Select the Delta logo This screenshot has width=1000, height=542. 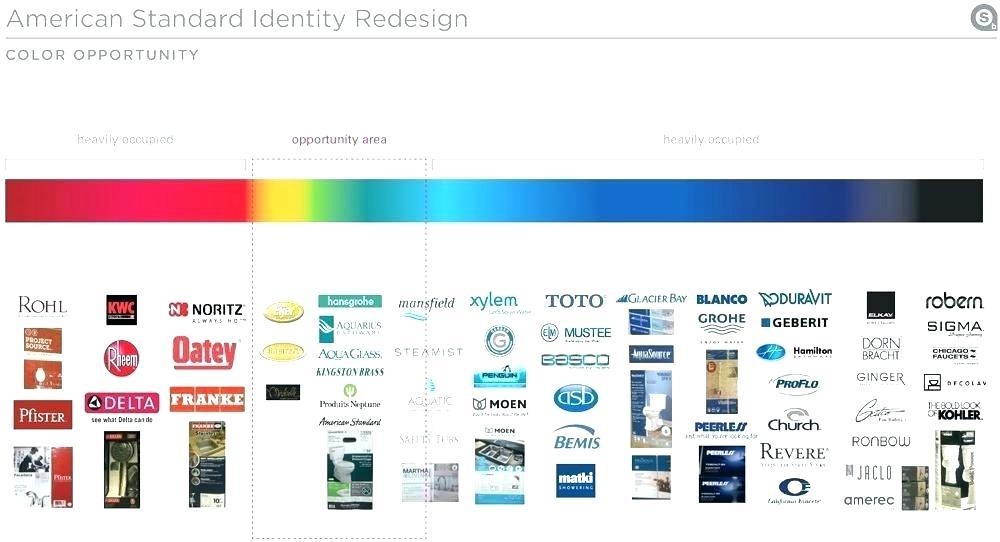point(122,403)
